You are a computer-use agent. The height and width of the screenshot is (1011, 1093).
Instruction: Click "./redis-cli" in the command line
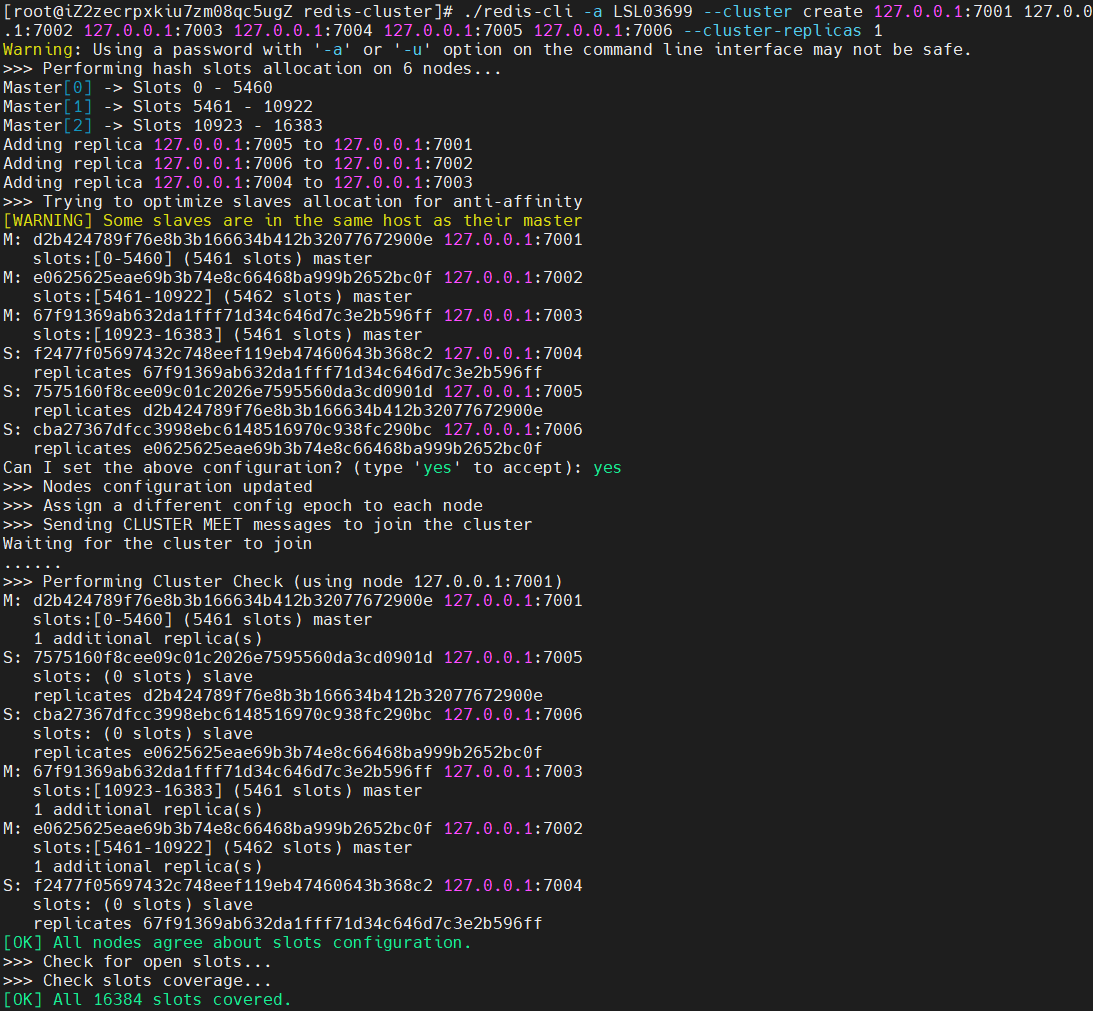(518, 12)
